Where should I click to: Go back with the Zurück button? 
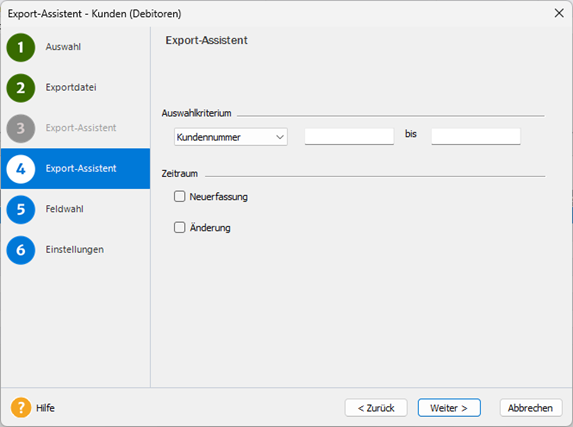tap(376, 408)
